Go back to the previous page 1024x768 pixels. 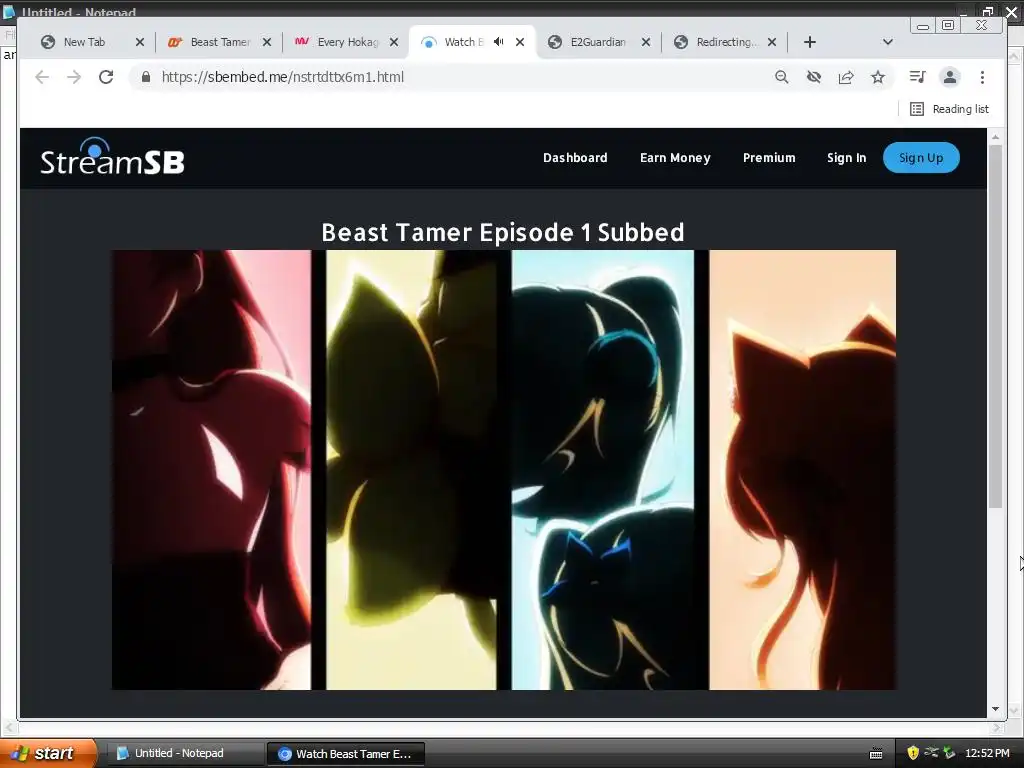click(x=42, y=77)
